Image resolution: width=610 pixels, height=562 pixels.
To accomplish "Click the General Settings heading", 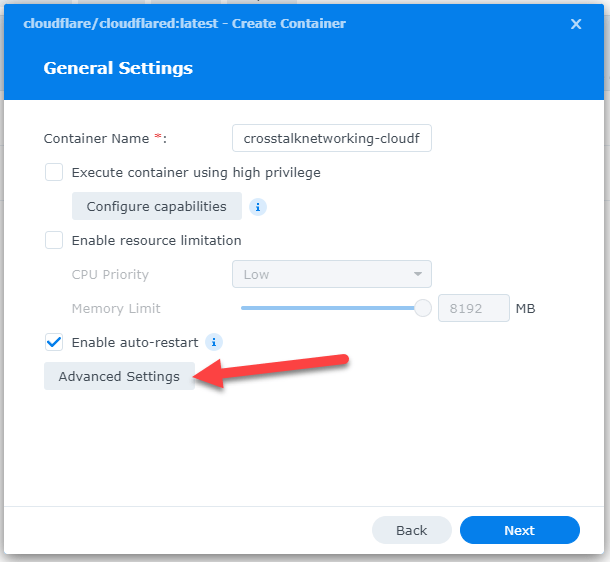I will pos(118,68).
